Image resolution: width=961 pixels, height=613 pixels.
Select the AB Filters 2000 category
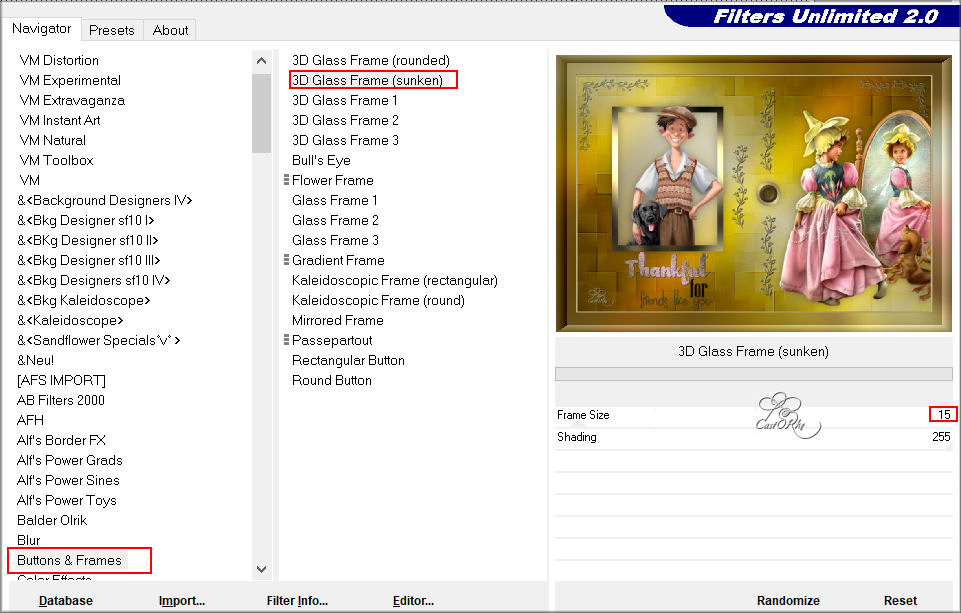point(61,400)
